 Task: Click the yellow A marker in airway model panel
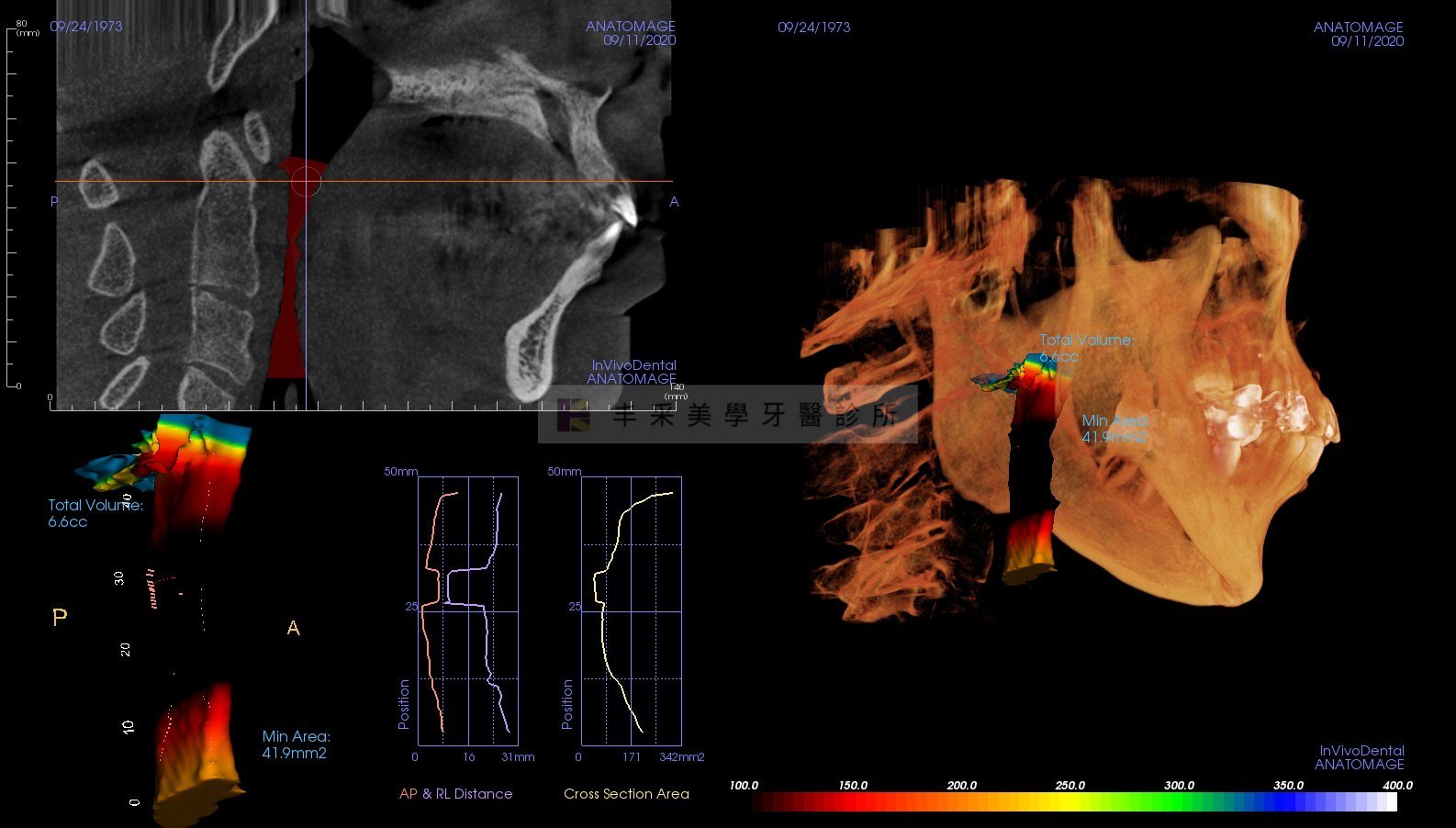point(293,628)
